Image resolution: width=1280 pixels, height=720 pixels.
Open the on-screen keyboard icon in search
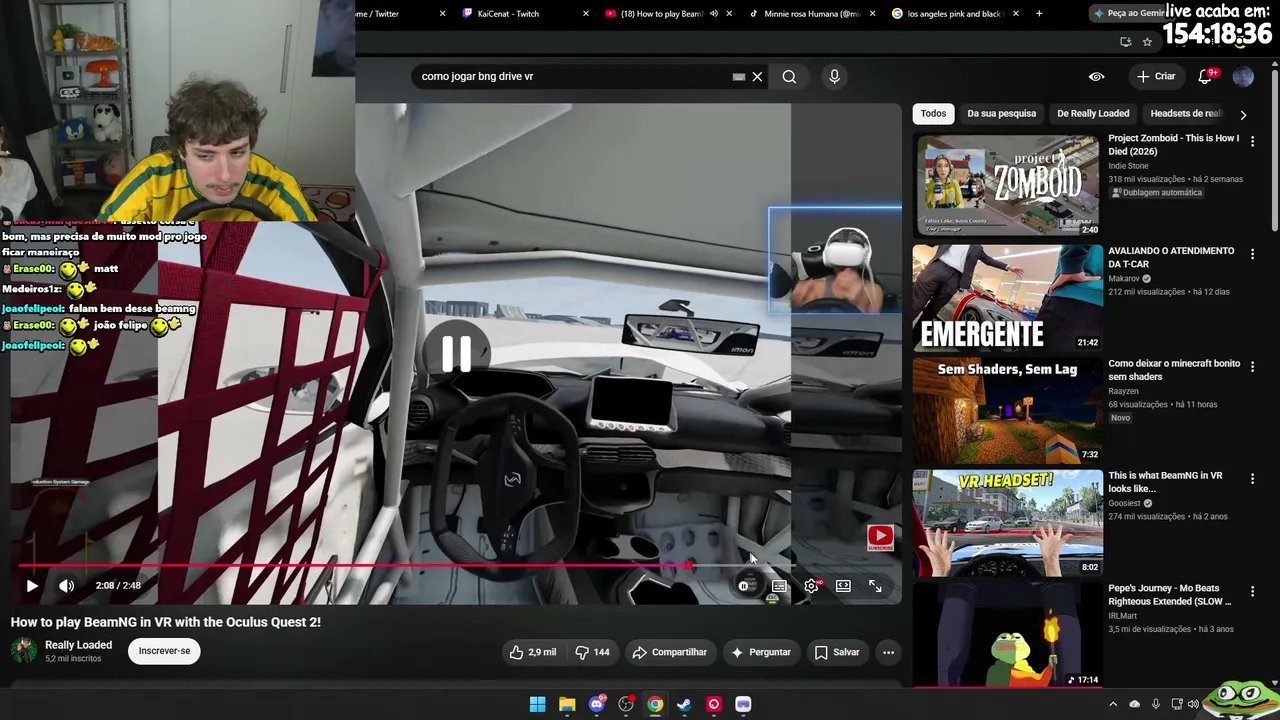pos(739,76)
